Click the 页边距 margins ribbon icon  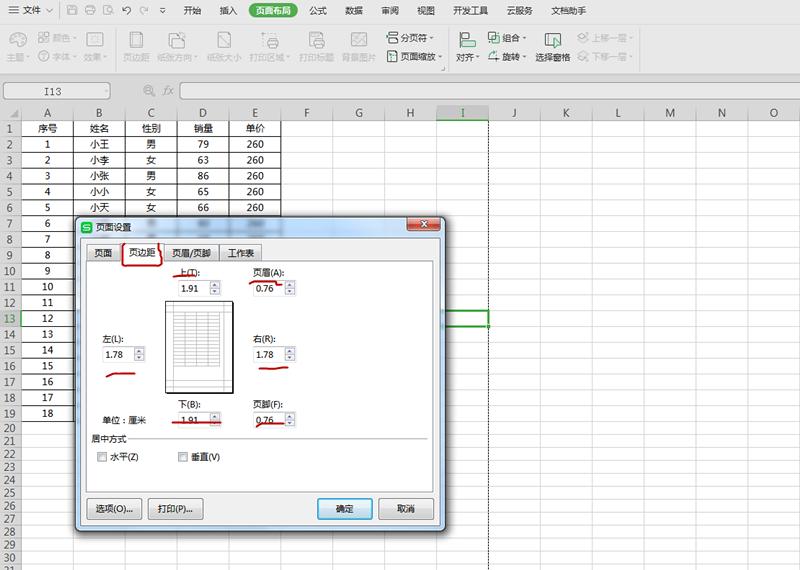pyautogui.click(x=136, y=40)
